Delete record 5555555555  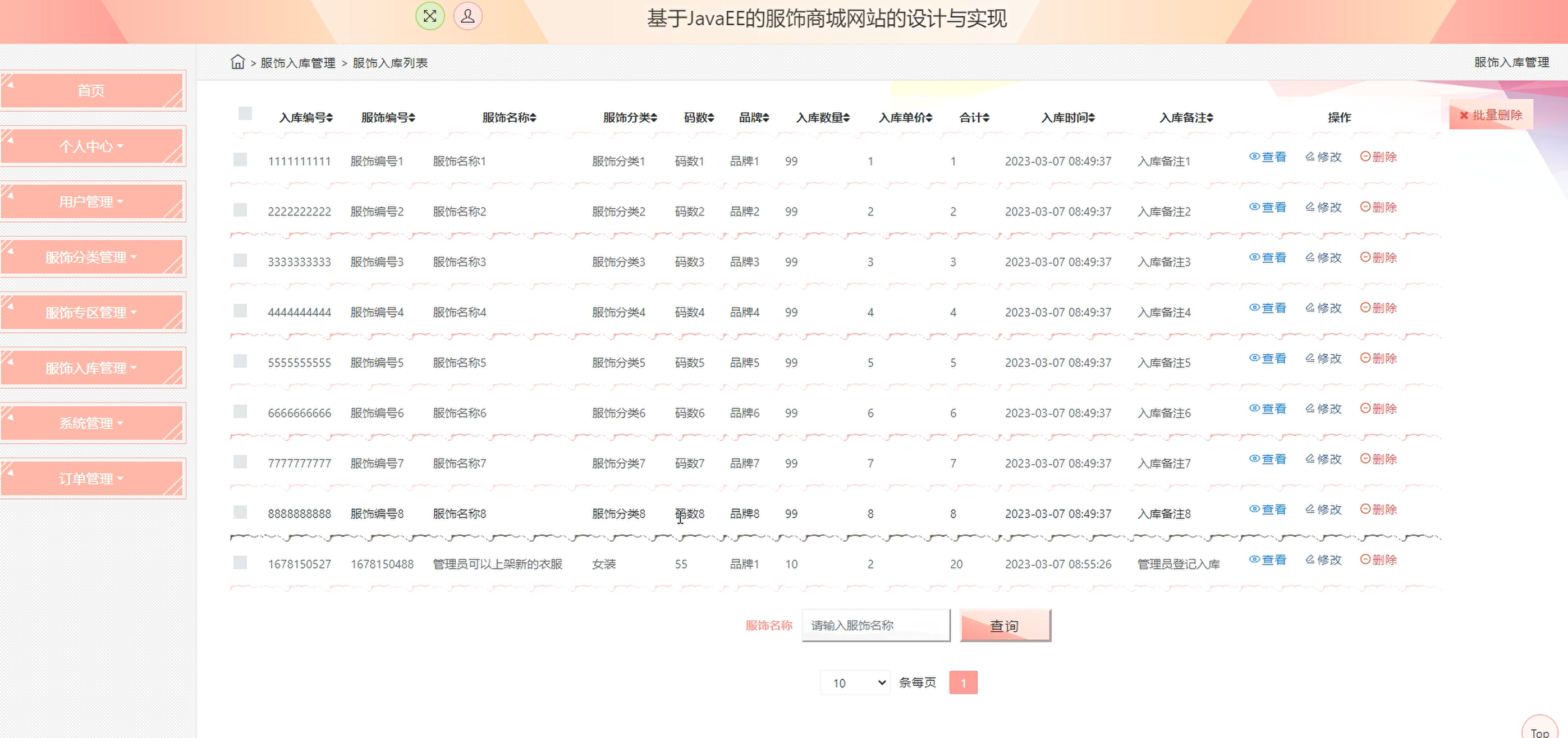click(x=1379, y=359)
